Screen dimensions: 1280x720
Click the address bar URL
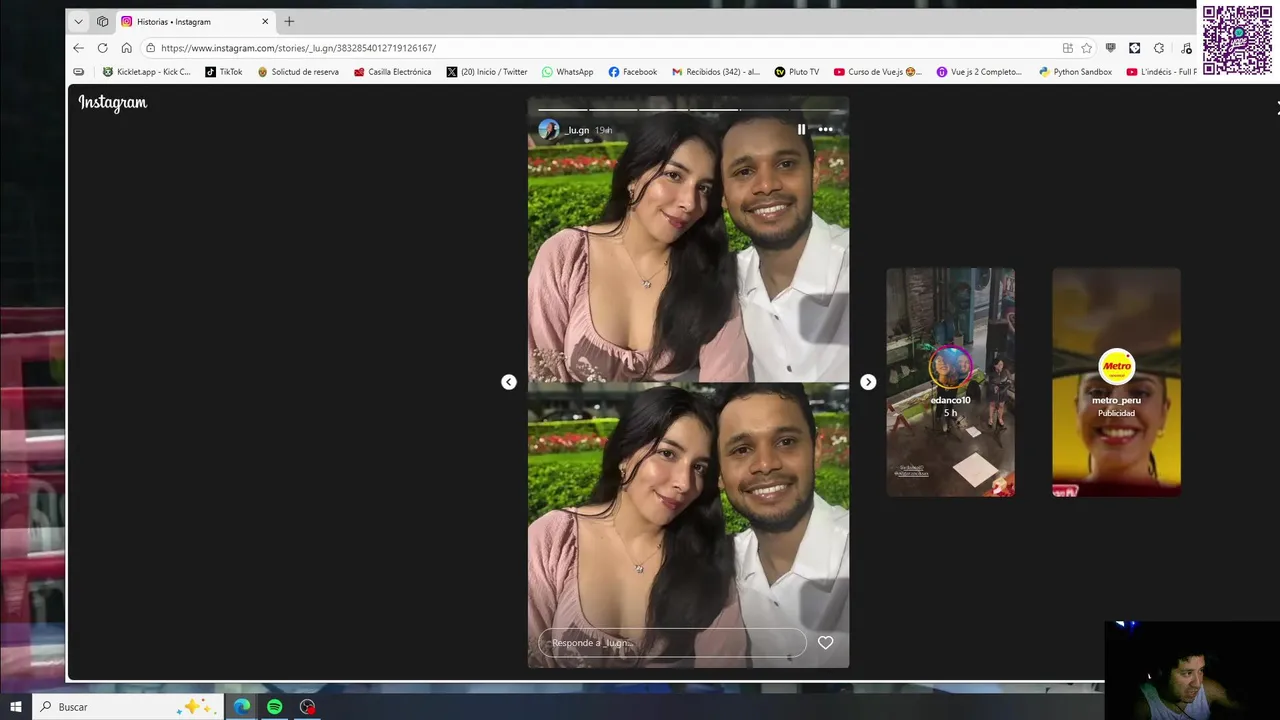(x=298, y=48)
